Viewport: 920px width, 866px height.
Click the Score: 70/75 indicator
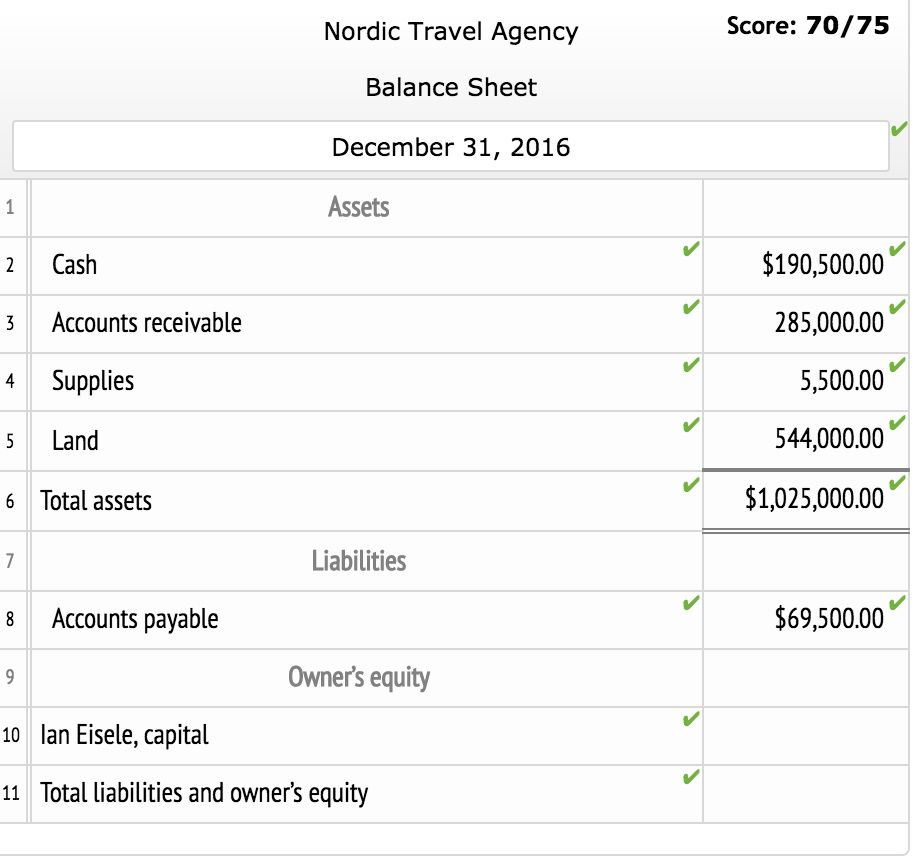click(808, 26)
